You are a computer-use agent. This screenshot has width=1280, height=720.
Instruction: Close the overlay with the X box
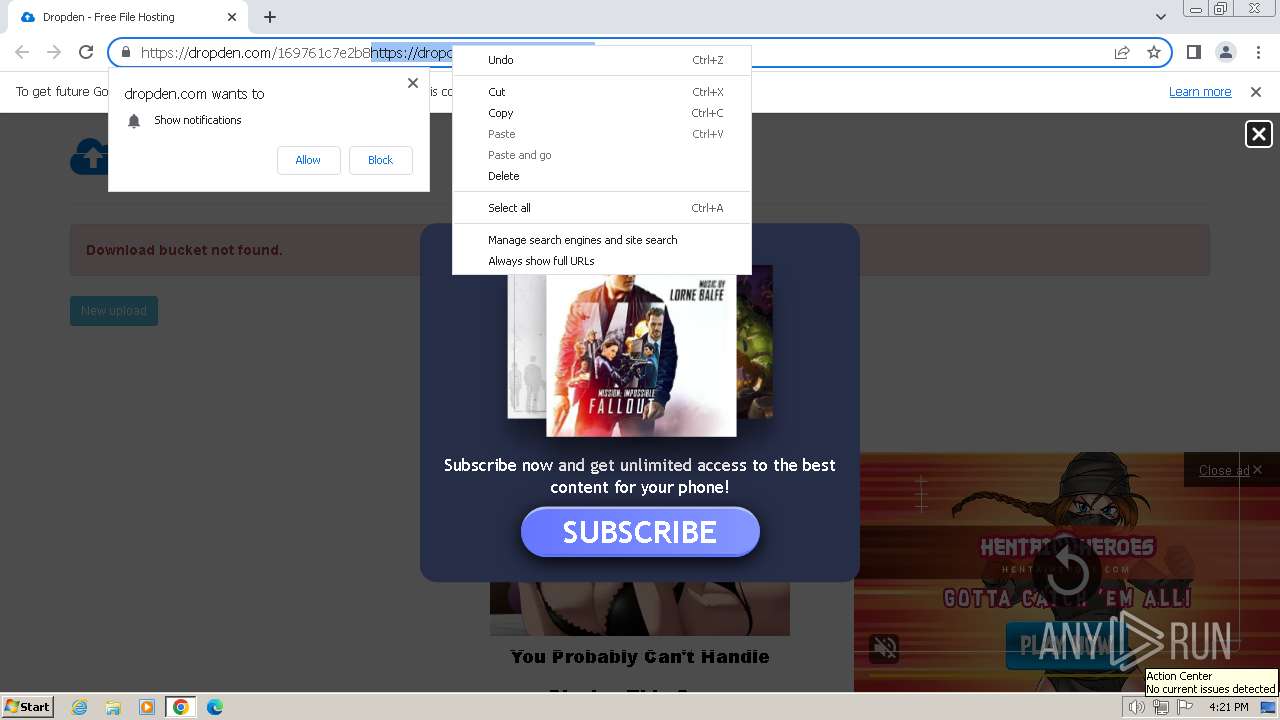1258,134
